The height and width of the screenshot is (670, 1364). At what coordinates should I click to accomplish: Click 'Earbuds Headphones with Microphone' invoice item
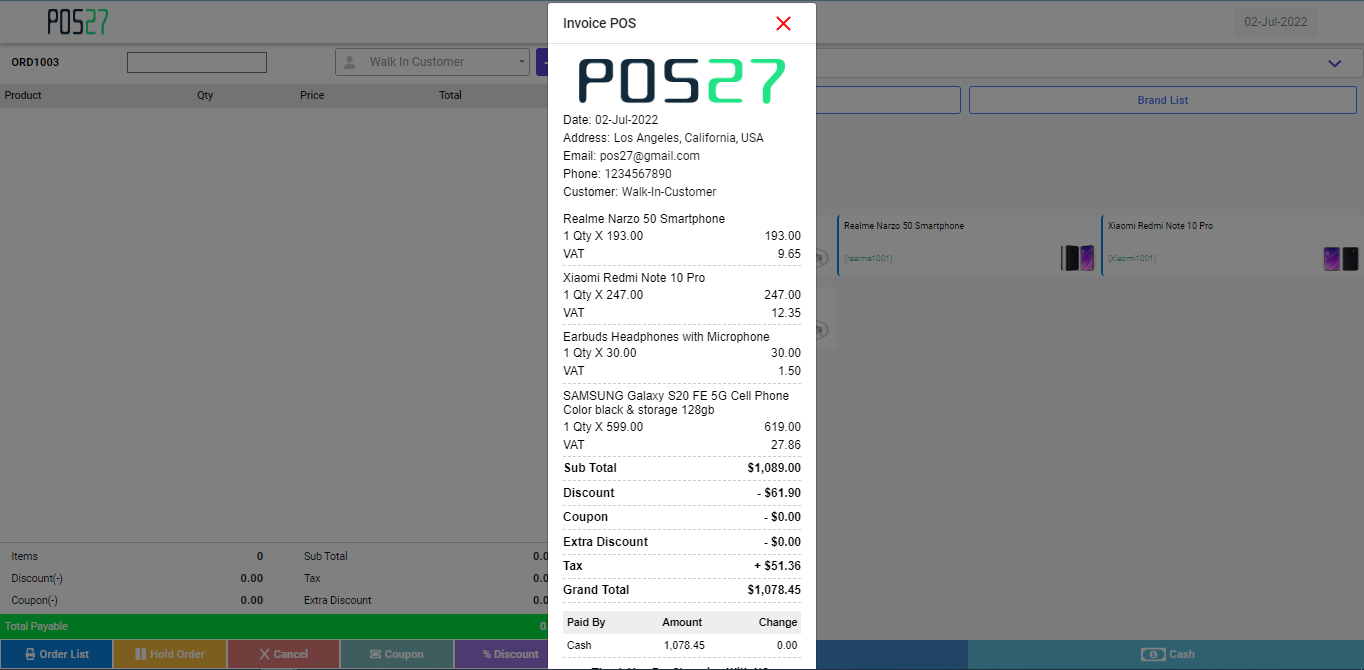[x=666, y=337]
